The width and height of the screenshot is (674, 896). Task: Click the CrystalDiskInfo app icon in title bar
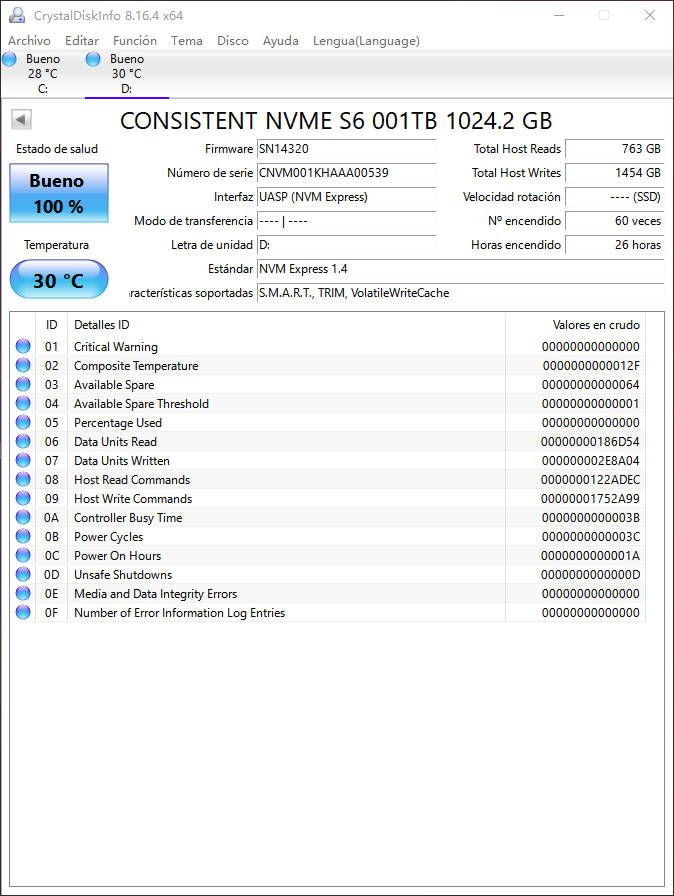click(x=17, y=15)
